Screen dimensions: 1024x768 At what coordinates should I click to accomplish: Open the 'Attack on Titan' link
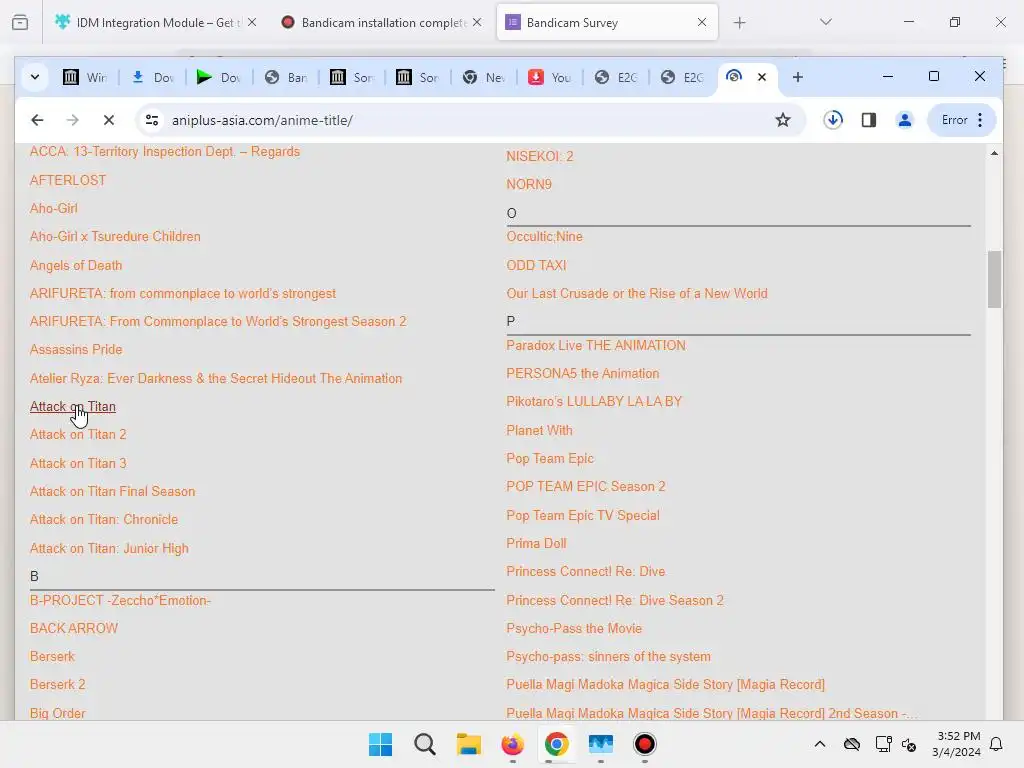click(x=72, y=406)
